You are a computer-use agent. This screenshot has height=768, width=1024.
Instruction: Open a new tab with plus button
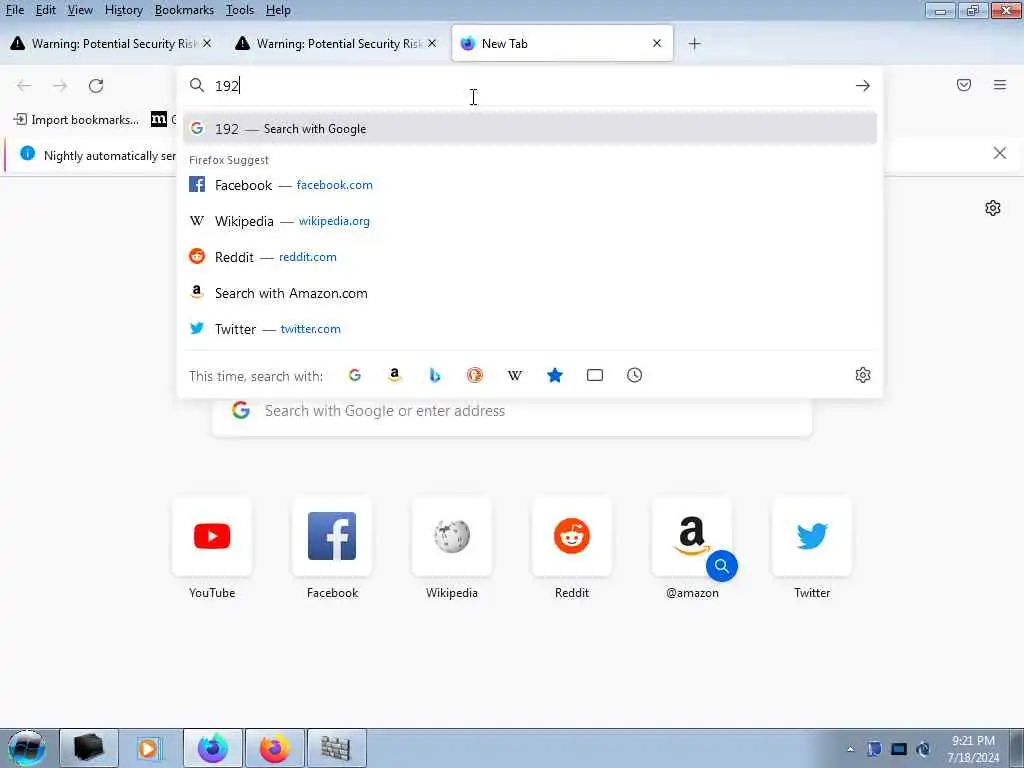(694, 44)
